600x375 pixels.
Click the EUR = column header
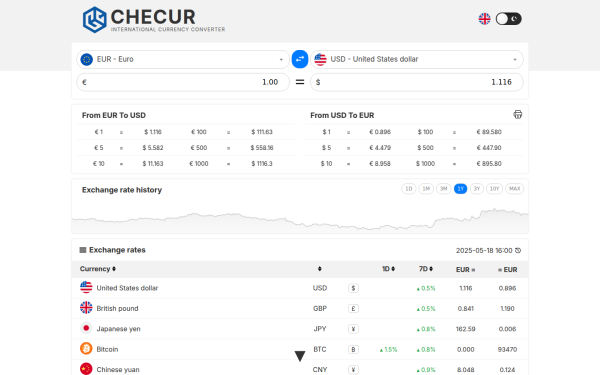pos(465,270)
